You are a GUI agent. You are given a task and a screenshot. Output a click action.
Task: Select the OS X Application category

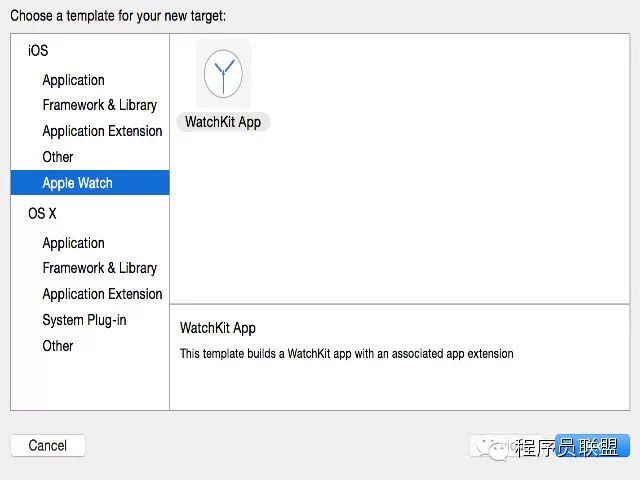73,243
